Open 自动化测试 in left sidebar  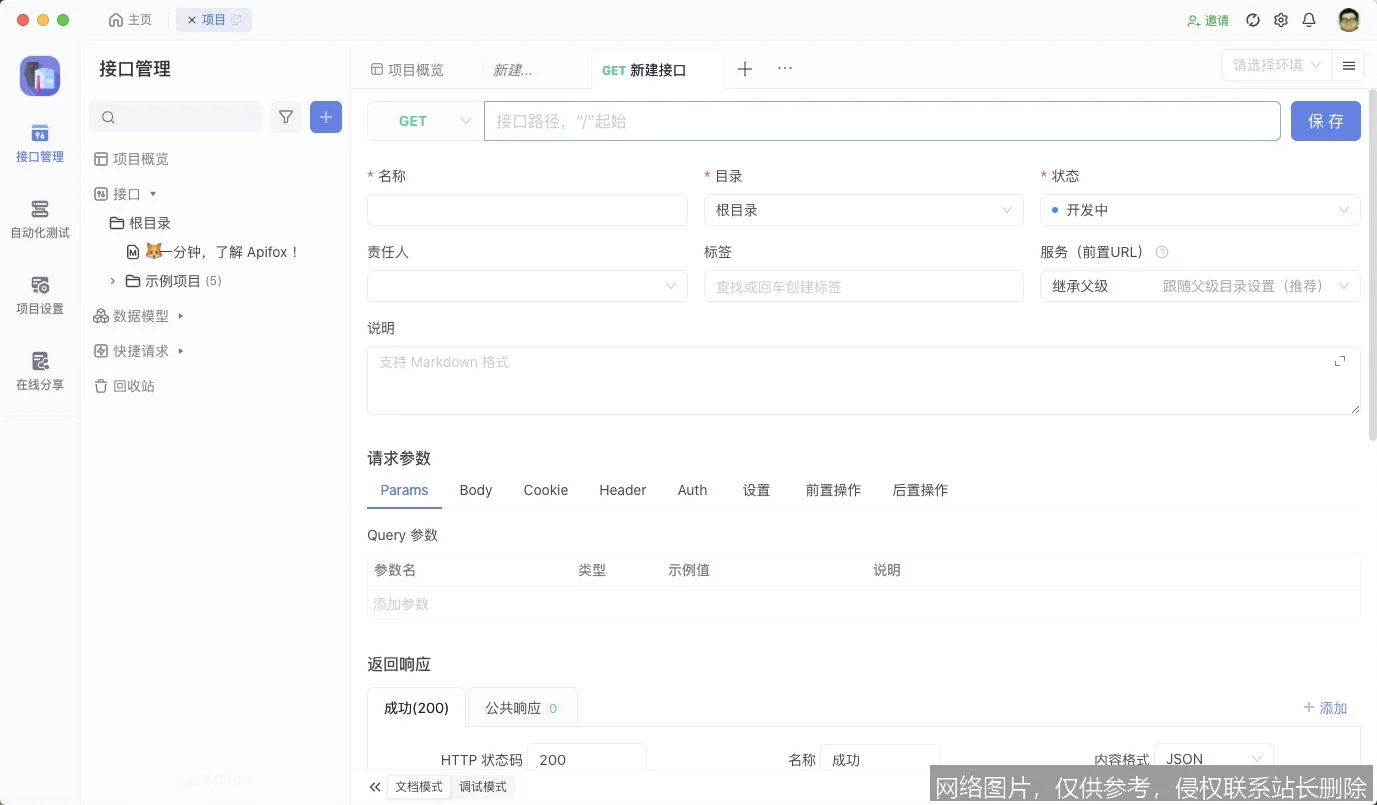click(x=39, y=219)
